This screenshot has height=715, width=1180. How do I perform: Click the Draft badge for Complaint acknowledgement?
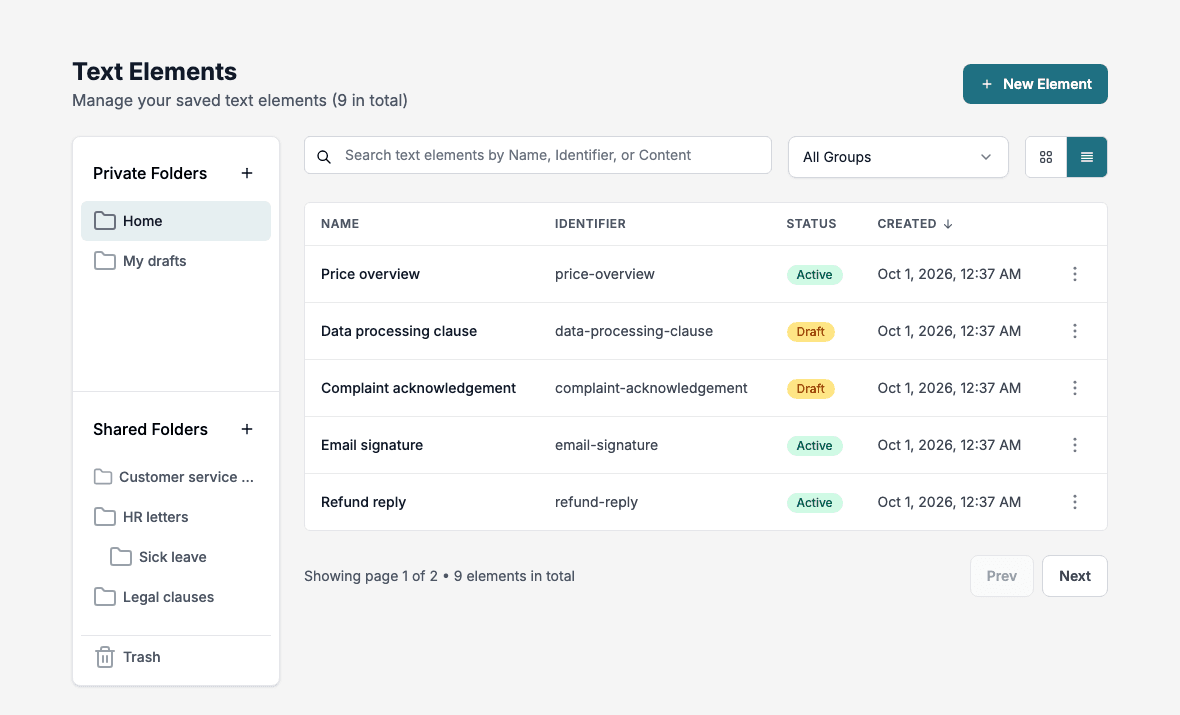click(810, 389)
